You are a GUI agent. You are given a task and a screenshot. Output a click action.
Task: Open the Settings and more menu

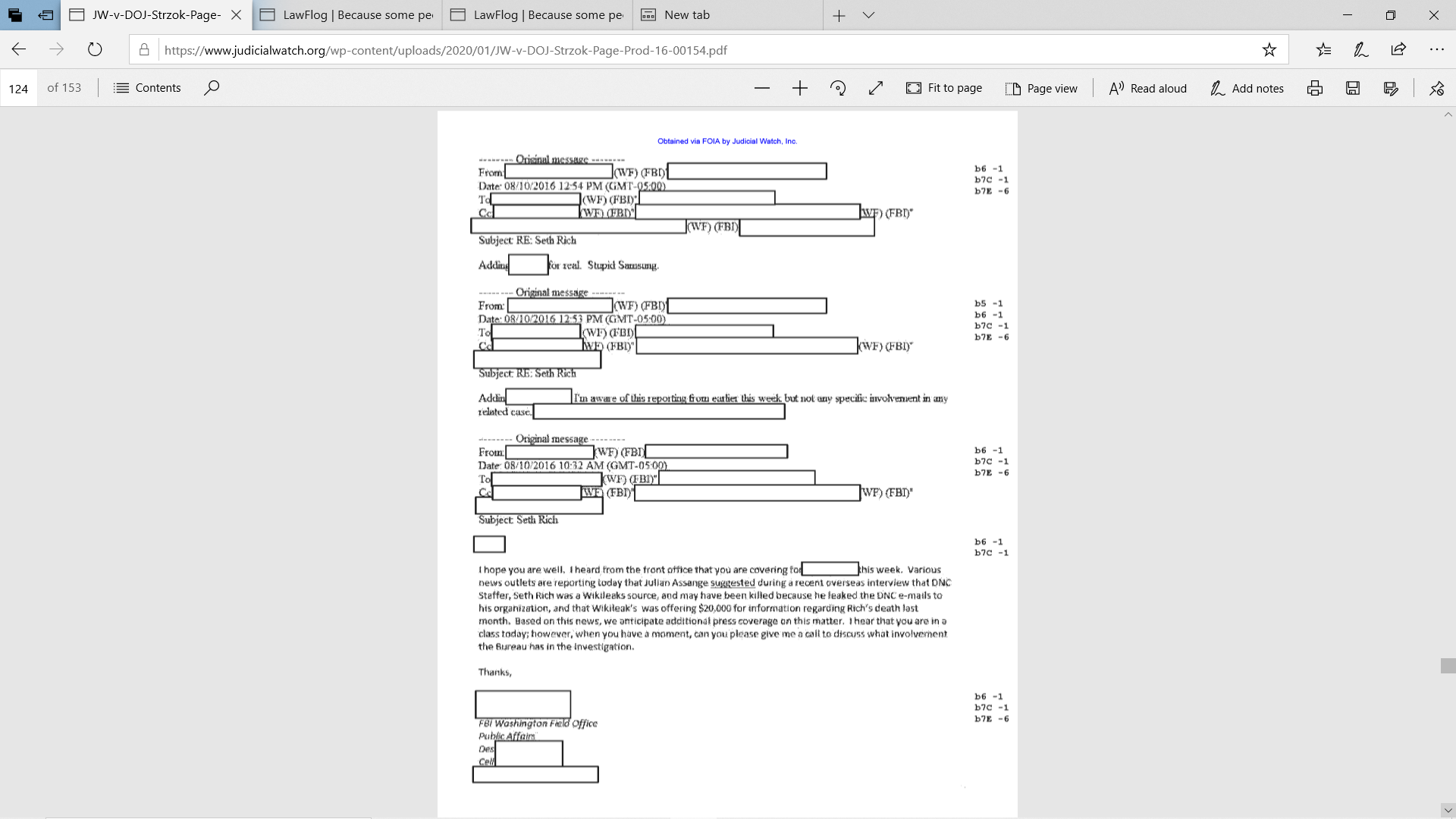[x=1436, y=50]
